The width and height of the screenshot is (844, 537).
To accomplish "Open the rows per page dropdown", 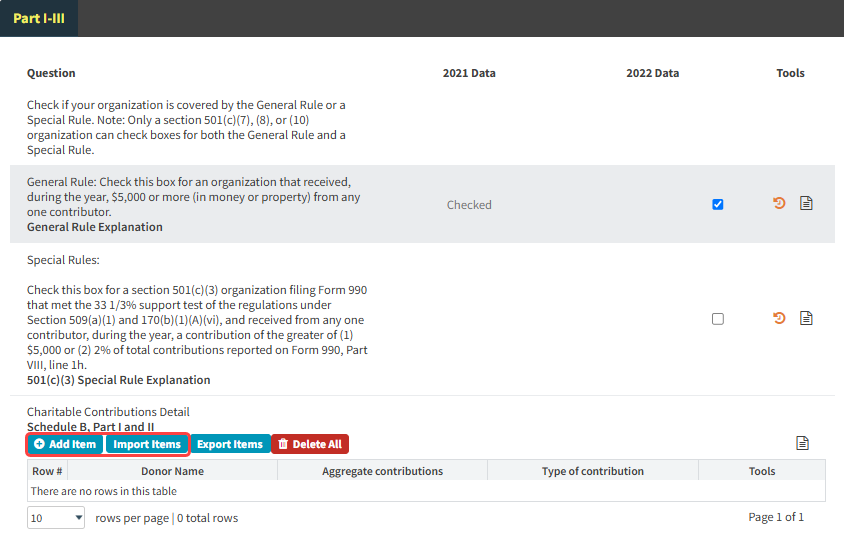I will click(57, 518).
